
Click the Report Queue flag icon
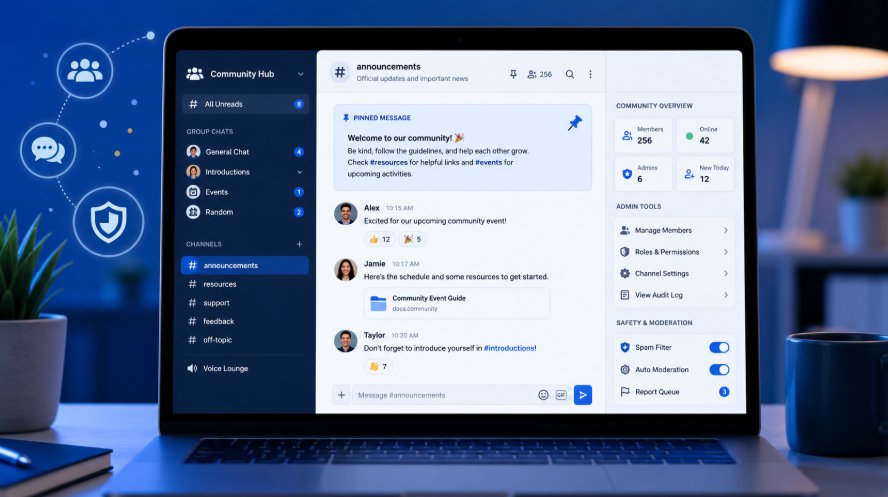625,392
